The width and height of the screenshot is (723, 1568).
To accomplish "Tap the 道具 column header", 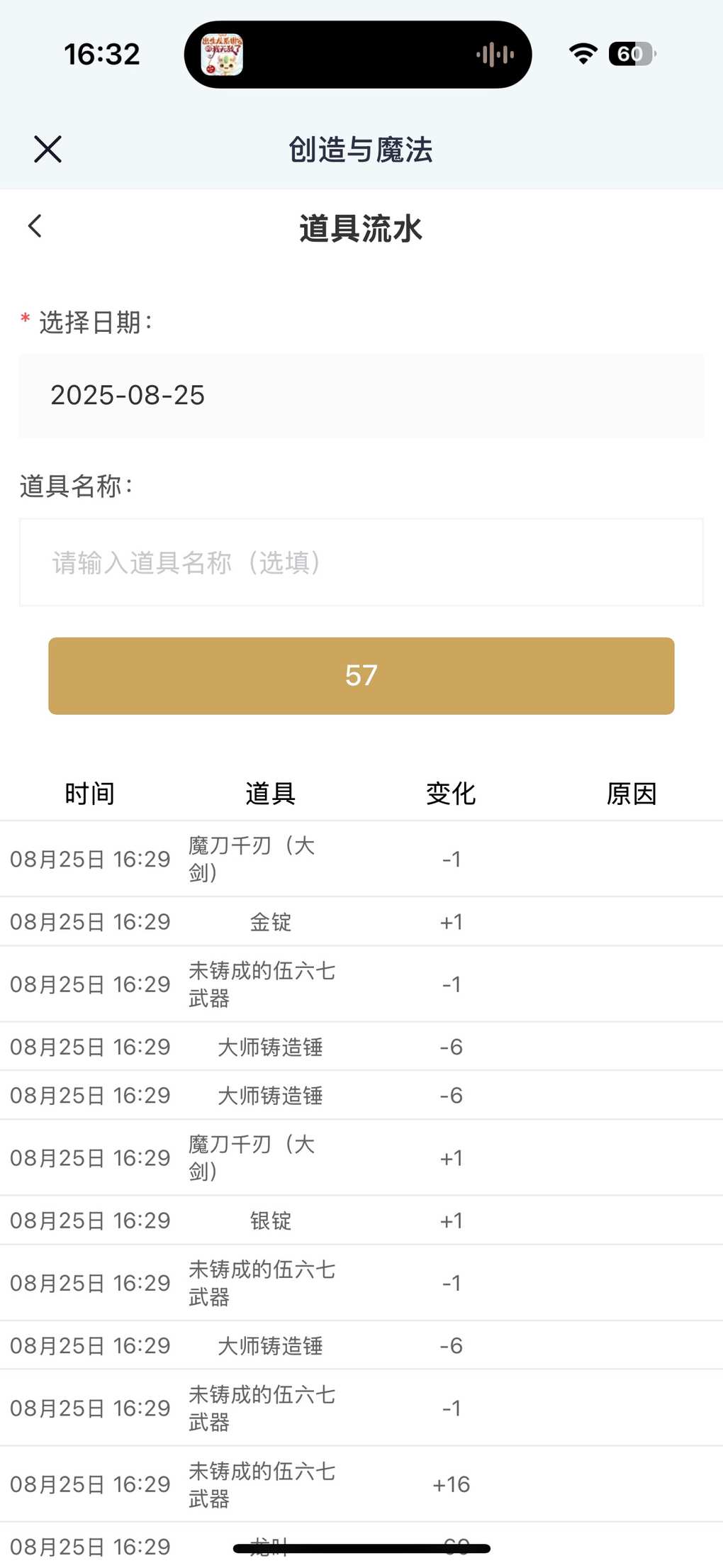I will [271, 794].
